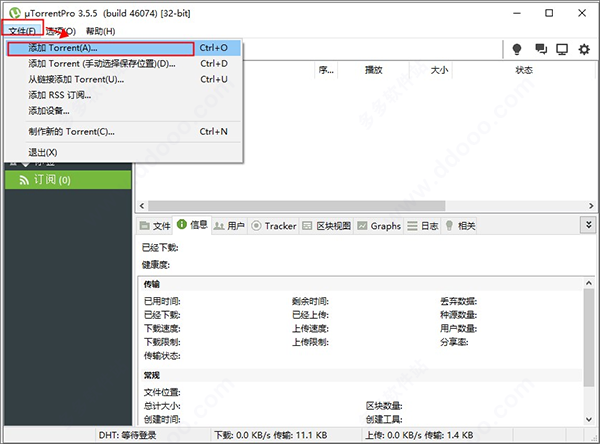Click the info panel vertical scrollbar thumb
The width and height of the screenshot is (600, 444).
click(589, 338)
